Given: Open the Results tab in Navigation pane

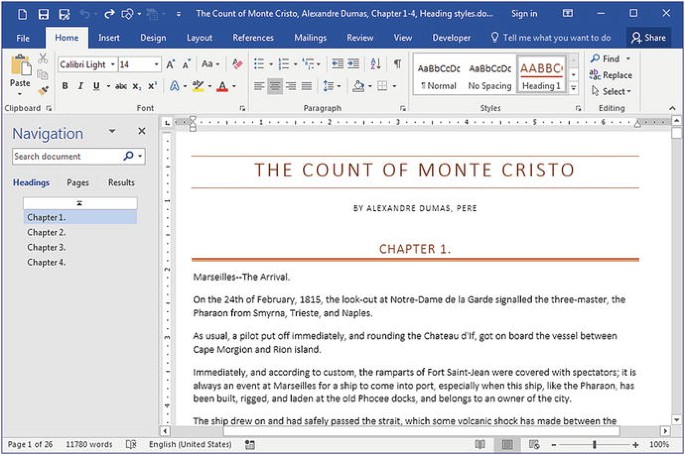Looking at the screenshot, I should click(x=121, y=183).
